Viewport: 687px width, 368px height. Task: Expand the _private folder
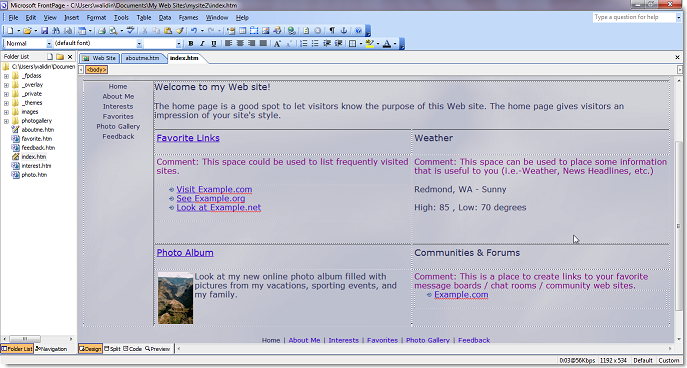[6, 94]
